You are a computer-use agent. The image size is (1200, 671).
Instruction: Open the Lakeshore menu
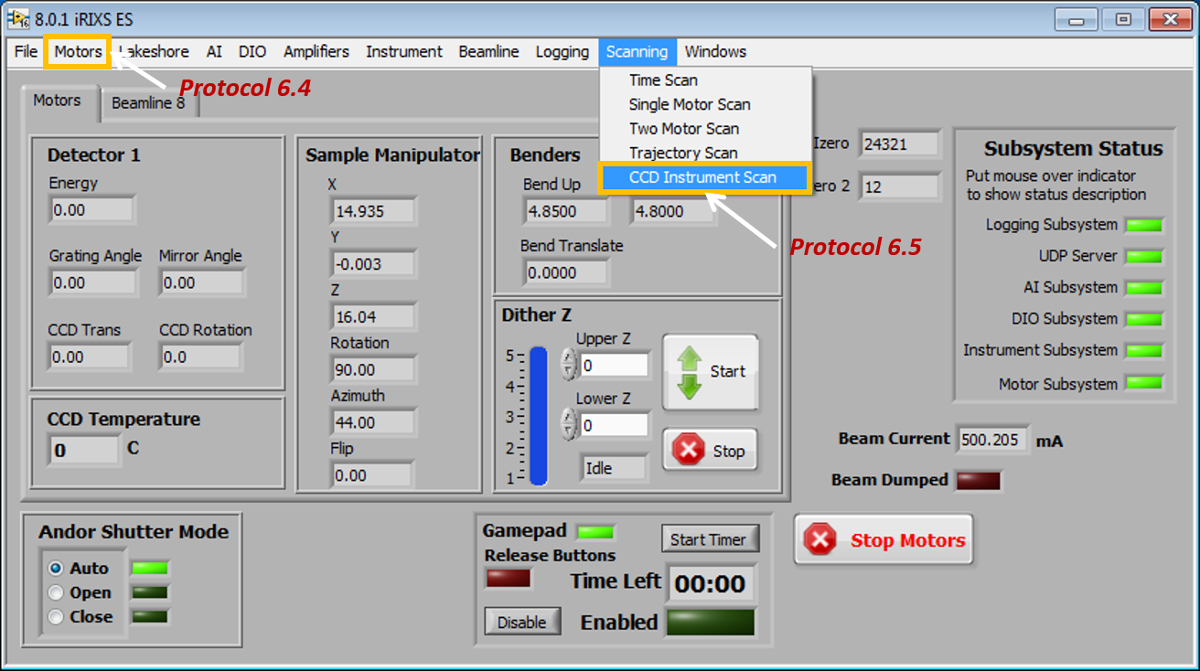[153, 52]
